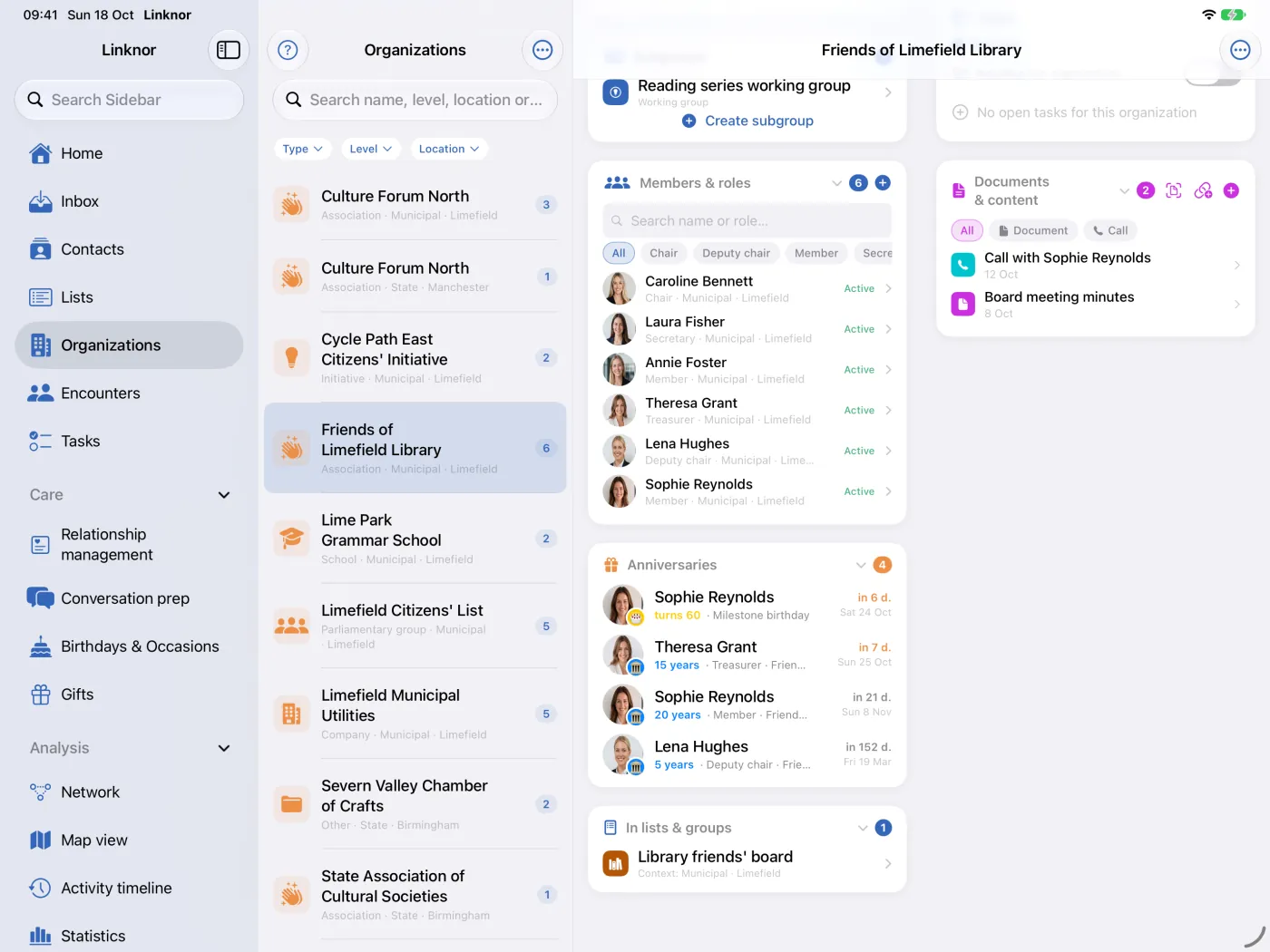Image resolution: width=1270 pixels, height=952 pixels.
Task: Collapse the Analysis sidebar section
Action: pos(224,748)
